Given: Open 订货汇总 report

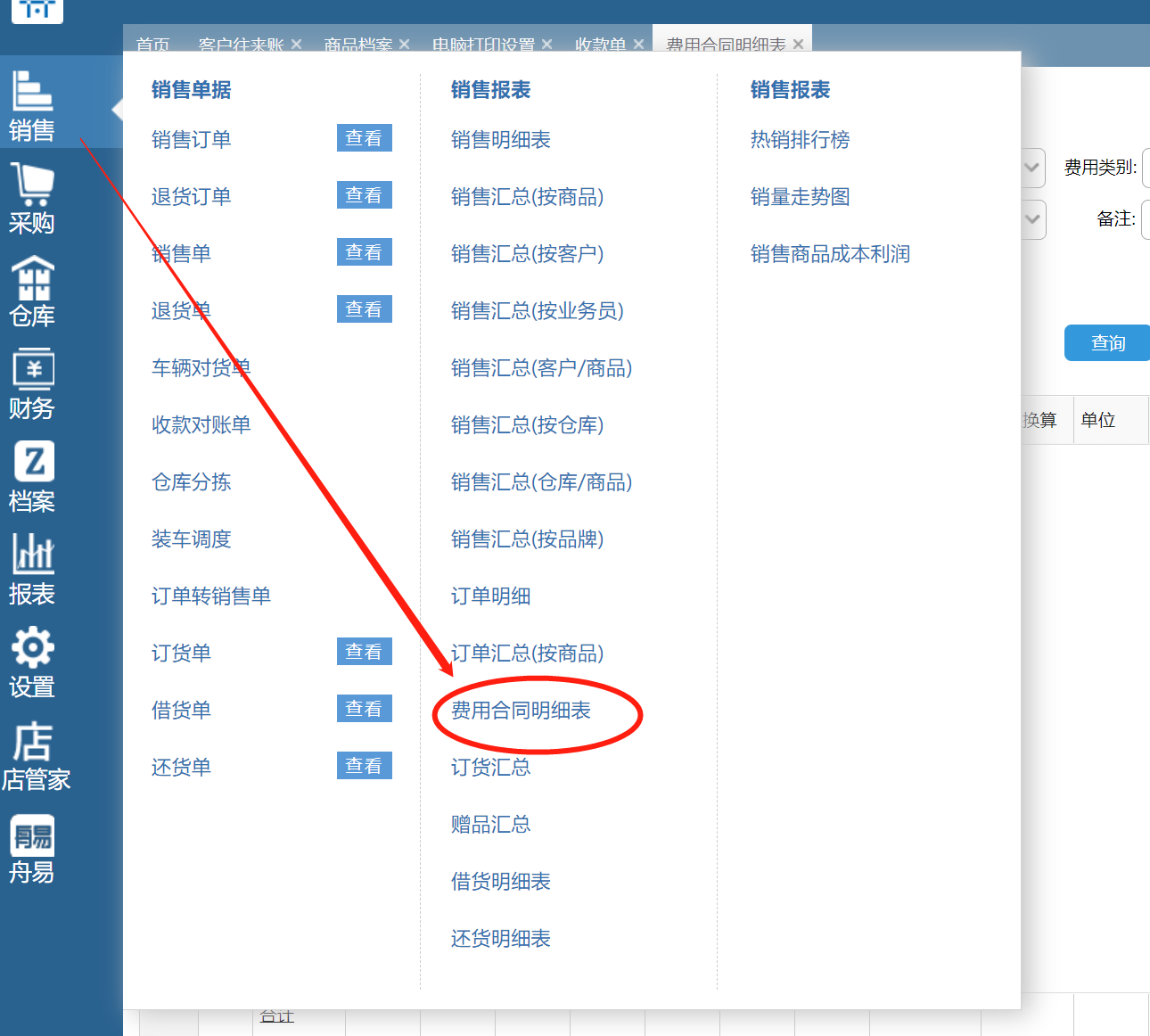Looking at the screenshot, I should coord(491,768).
